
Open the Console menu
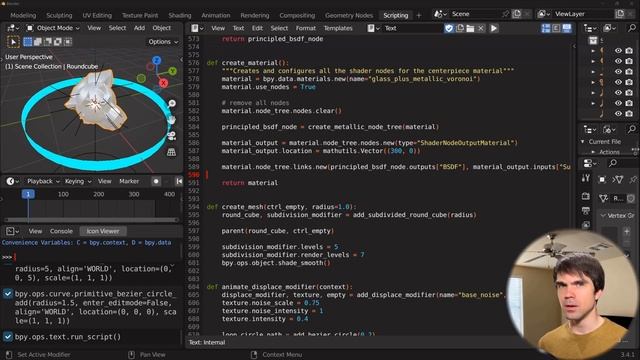(x=61, y=231)
